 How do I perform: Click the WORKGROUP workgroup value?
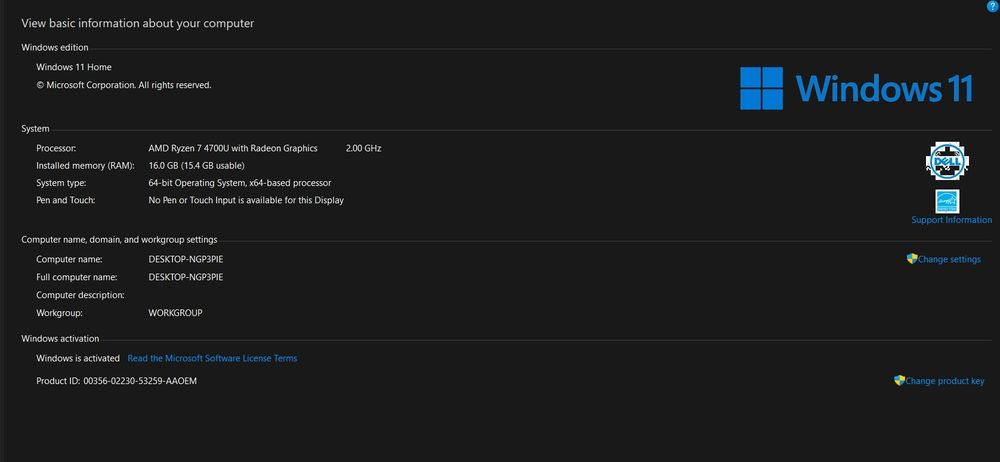pos(175,313)
